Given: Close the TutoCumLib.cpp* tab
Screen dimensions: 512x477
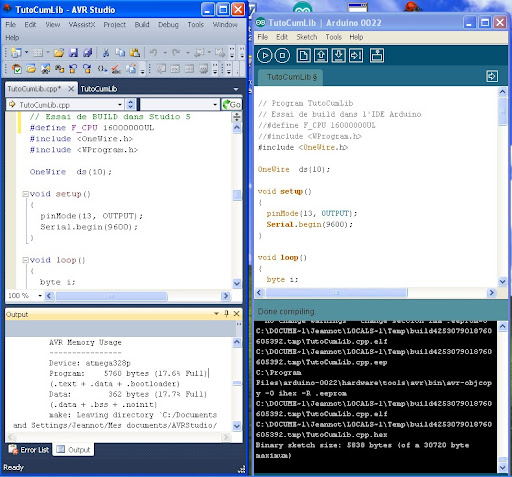Looking at the screenshot, I should pos(71,89).
